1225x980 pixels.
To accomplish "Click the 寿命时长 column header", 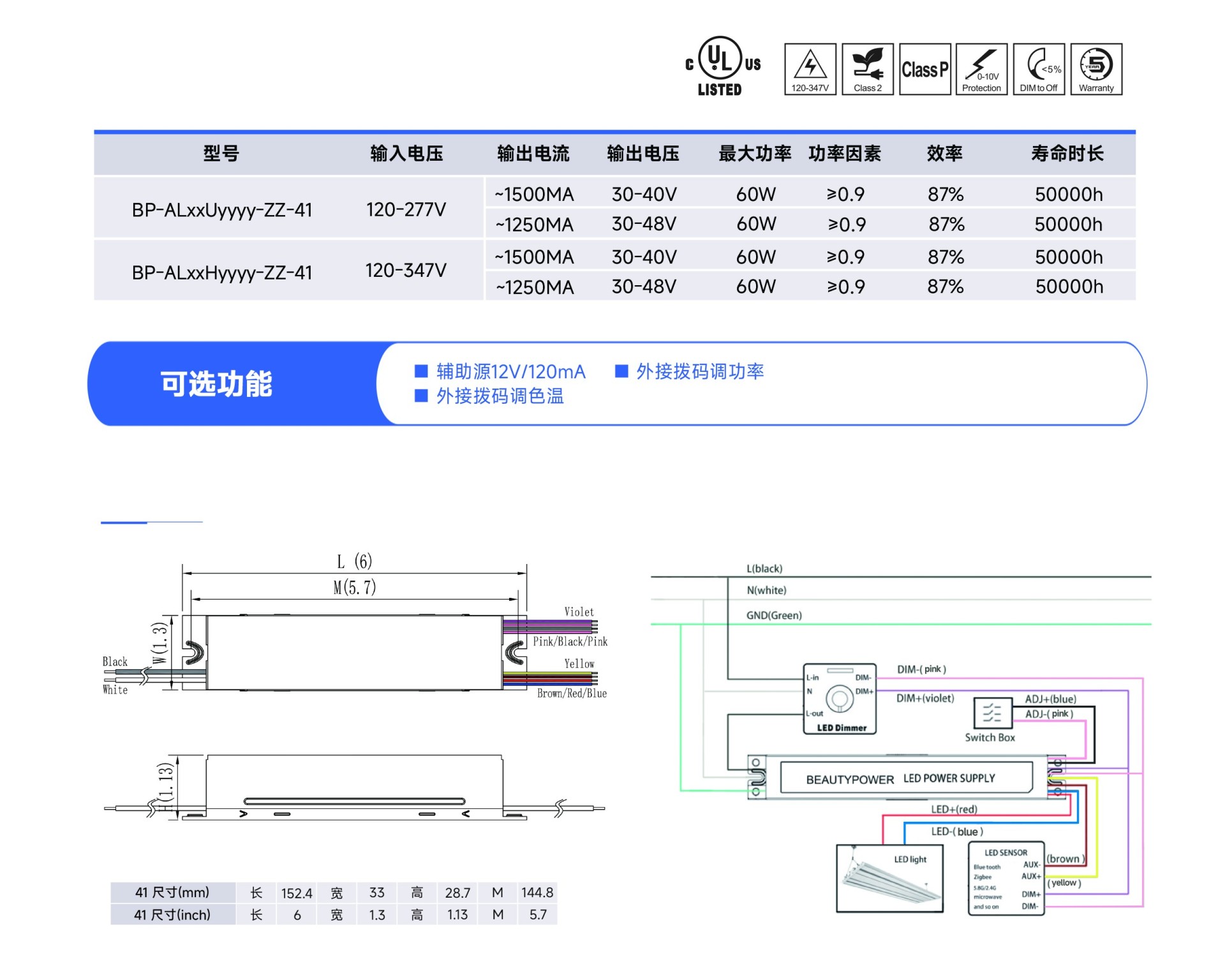I will (x=1067, y=154).
